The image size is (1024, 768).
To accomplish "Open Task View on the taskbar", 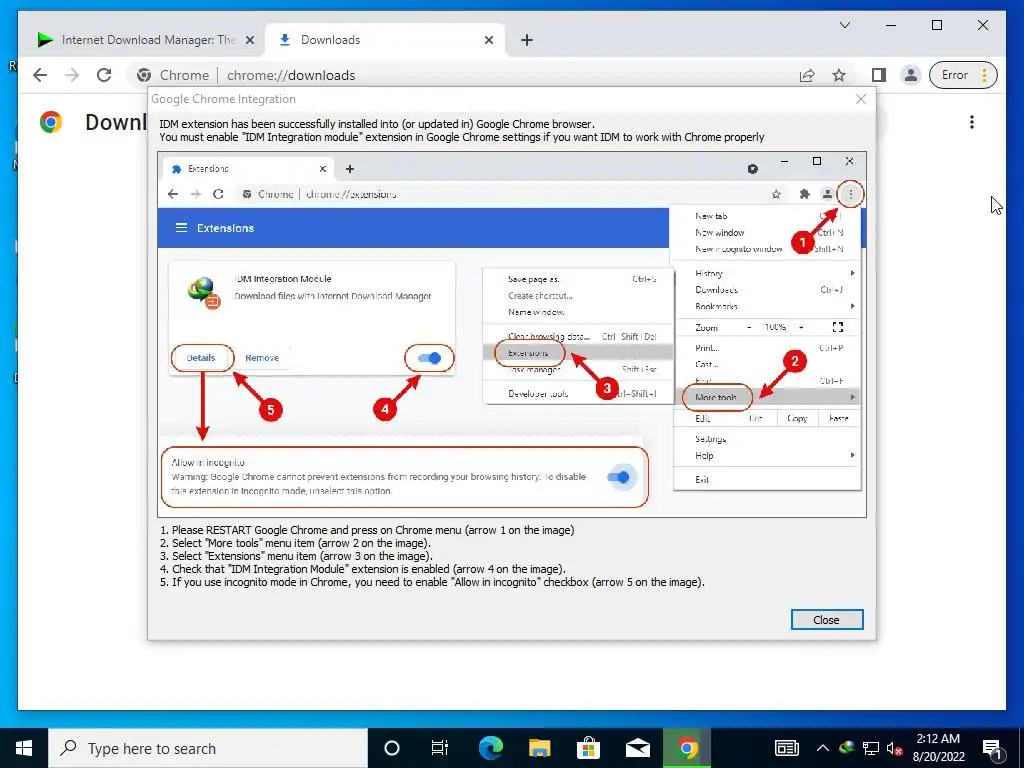I will pos(440,748).
